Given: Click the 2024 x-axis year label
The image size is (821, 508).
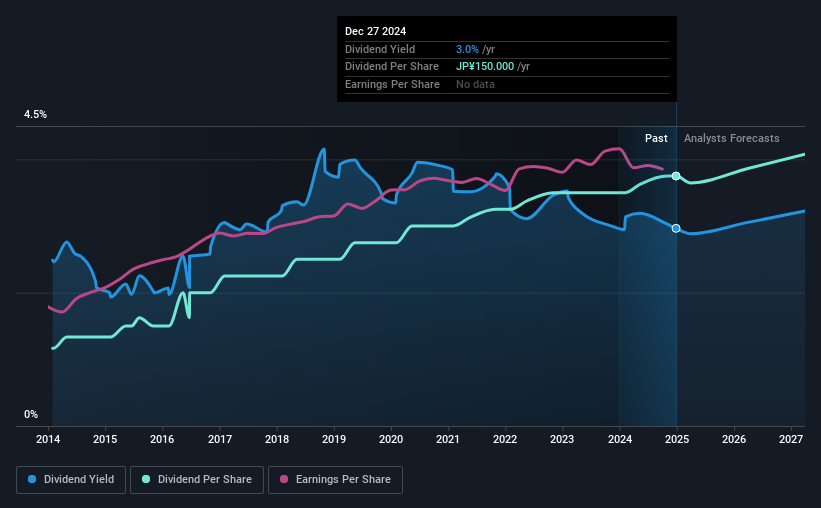Looking at the screenshot, I should (619, 439).
